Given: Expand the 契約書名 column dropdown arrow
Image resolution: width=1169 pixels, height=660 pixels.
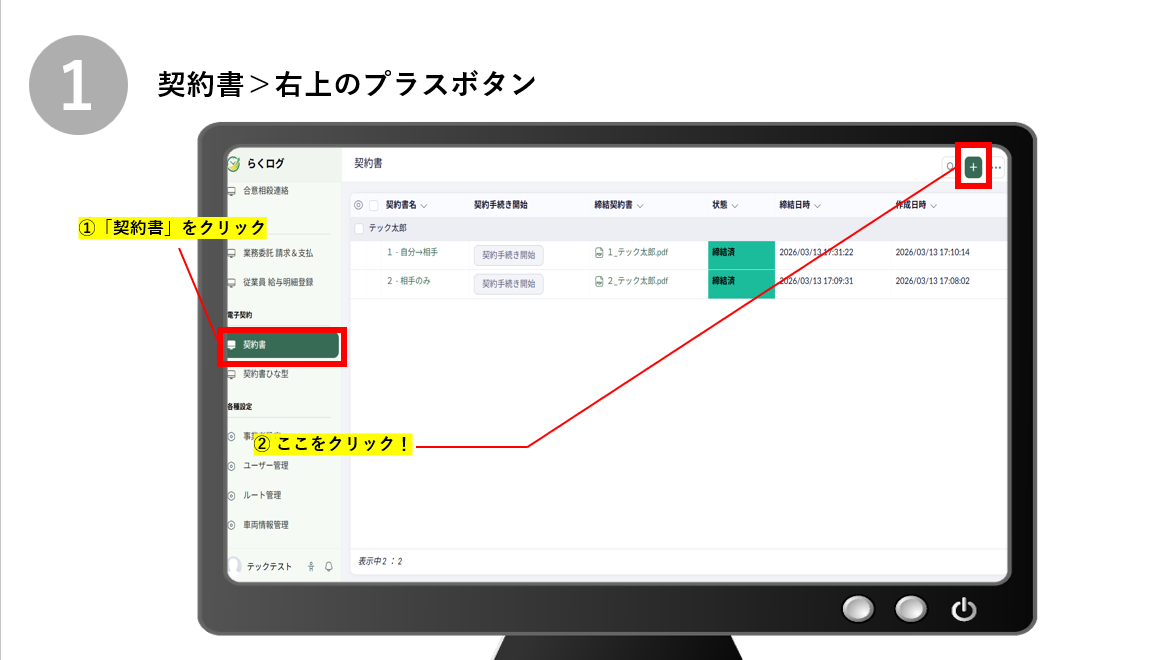Looking at the screenshot, I should click(424, 206).
